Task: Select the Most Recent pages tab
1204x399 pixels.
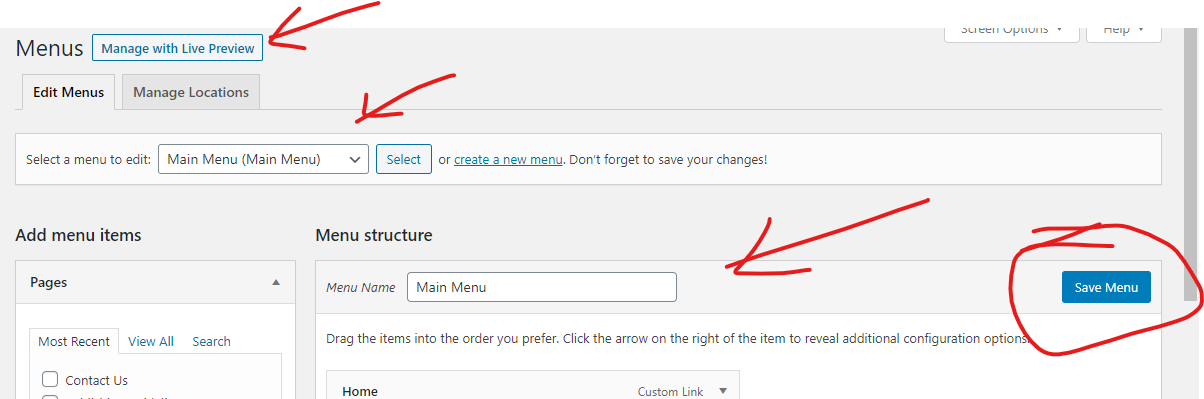Action: 74,341
